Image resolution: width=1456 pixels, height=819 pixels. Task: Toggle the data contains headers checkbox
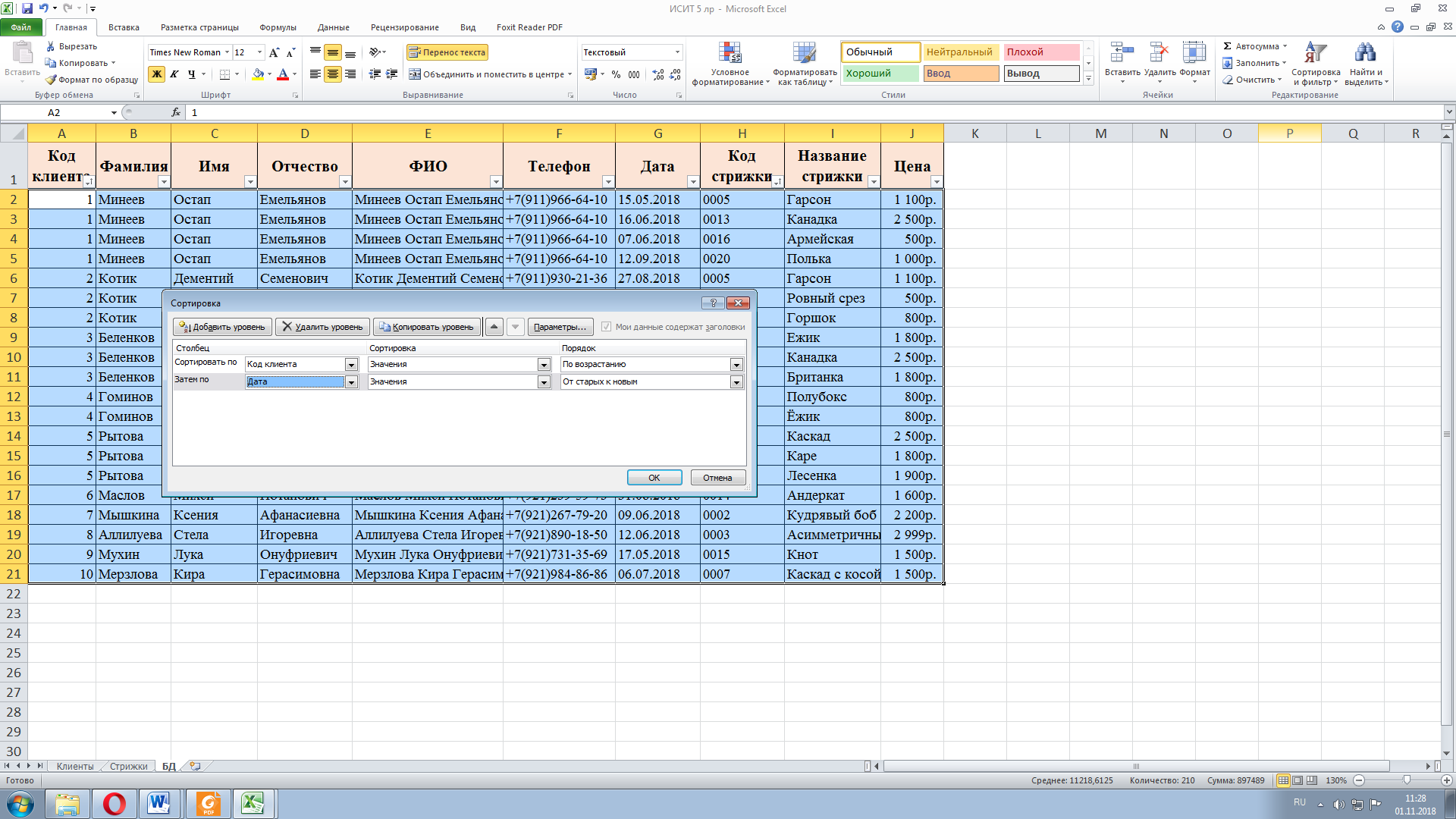pos(606,327)
